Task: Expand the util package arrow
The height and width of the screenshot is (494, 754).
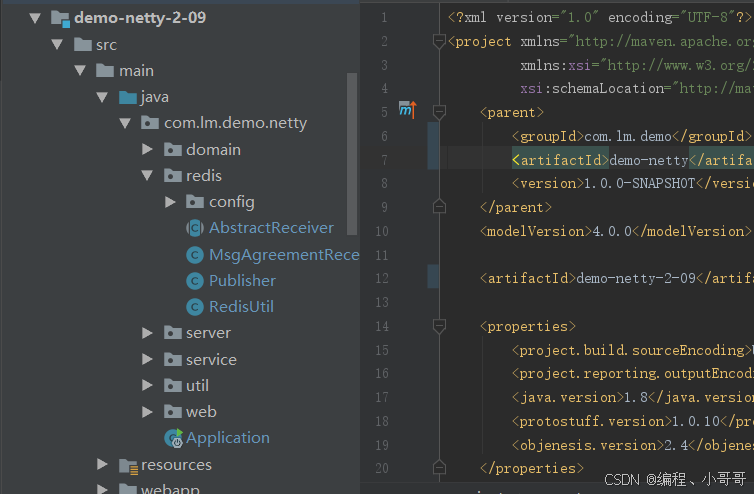Action: pyautogui.click(x=147, y=385)
